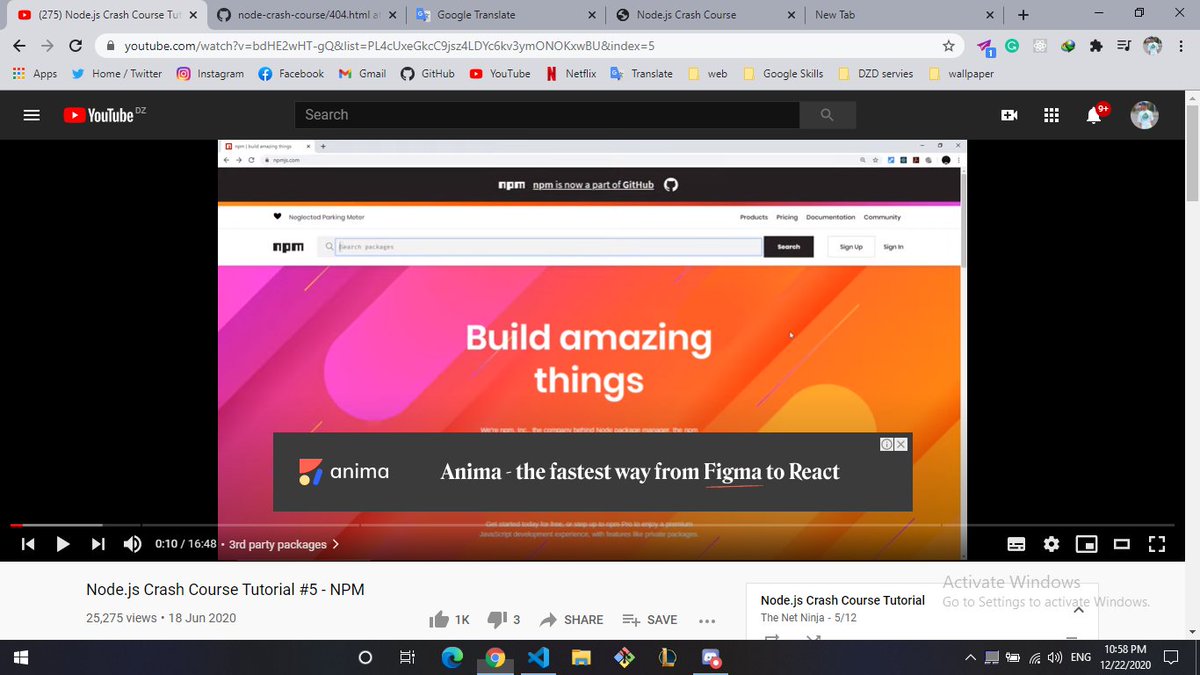Open the volume control in system tray
The height and width of the screenshot is (675, 1200).
tap(1054, 657)
